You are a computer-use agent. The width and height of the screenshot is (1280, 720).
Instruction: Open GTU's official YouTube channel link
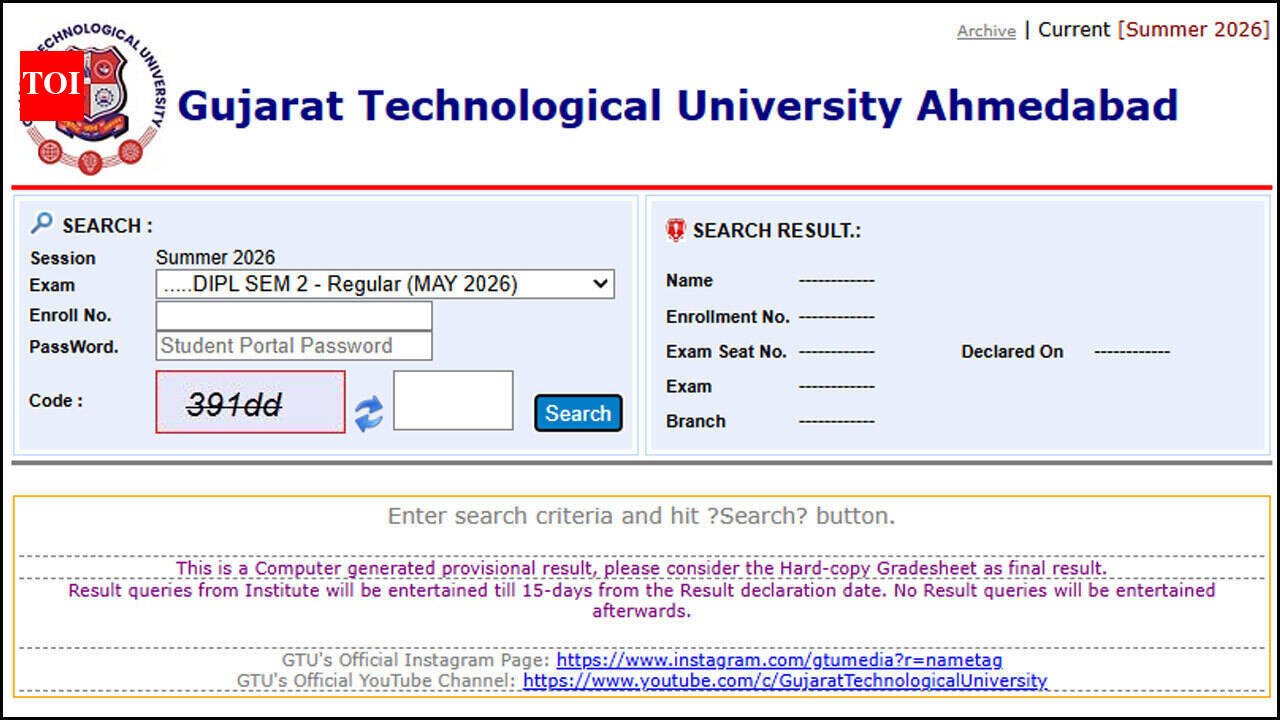(x=785, y=681)
